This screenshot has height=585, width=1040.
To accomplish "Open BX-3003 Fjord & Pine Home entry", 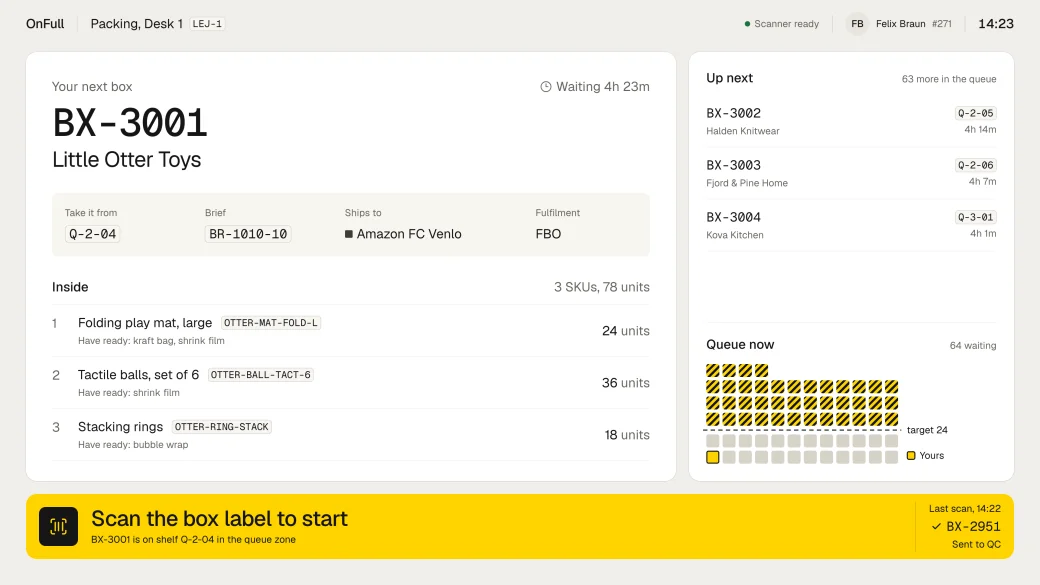I will (851, 173).
